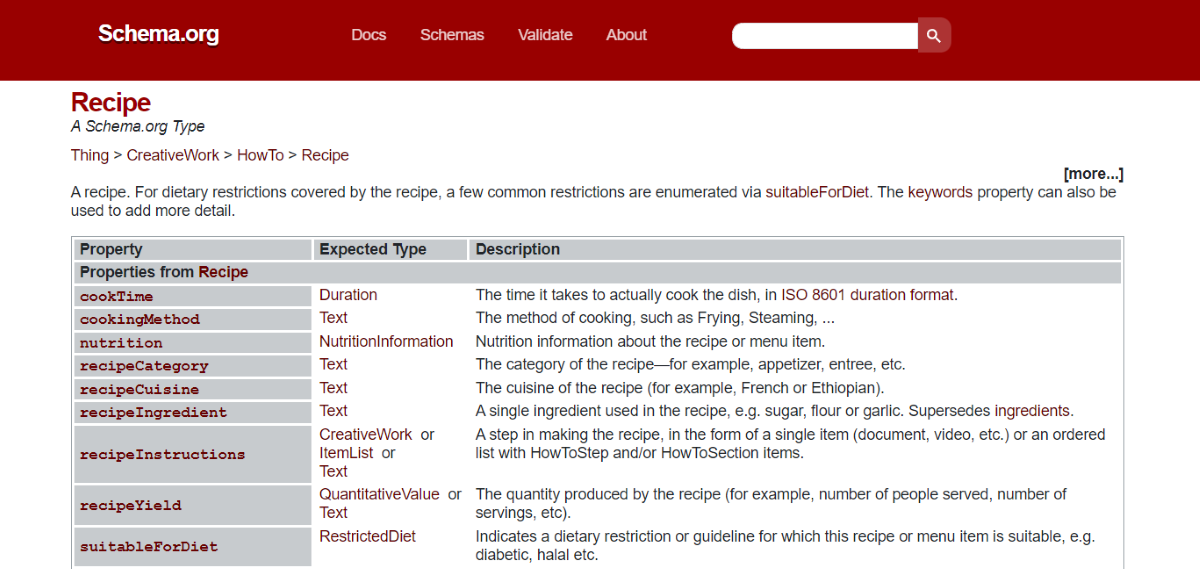Open Text type for recipeInstructions
This screenshot has height=569, width=1200.
coord(333,472)
